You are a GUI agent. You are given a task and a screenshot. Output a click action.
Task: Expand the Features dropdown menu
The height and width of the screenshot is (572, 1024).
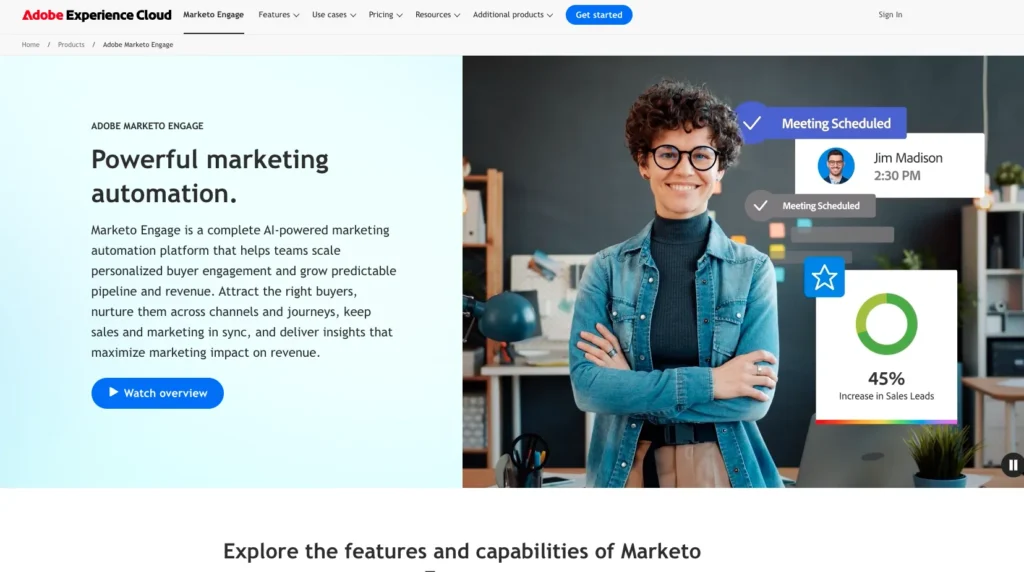278,14
